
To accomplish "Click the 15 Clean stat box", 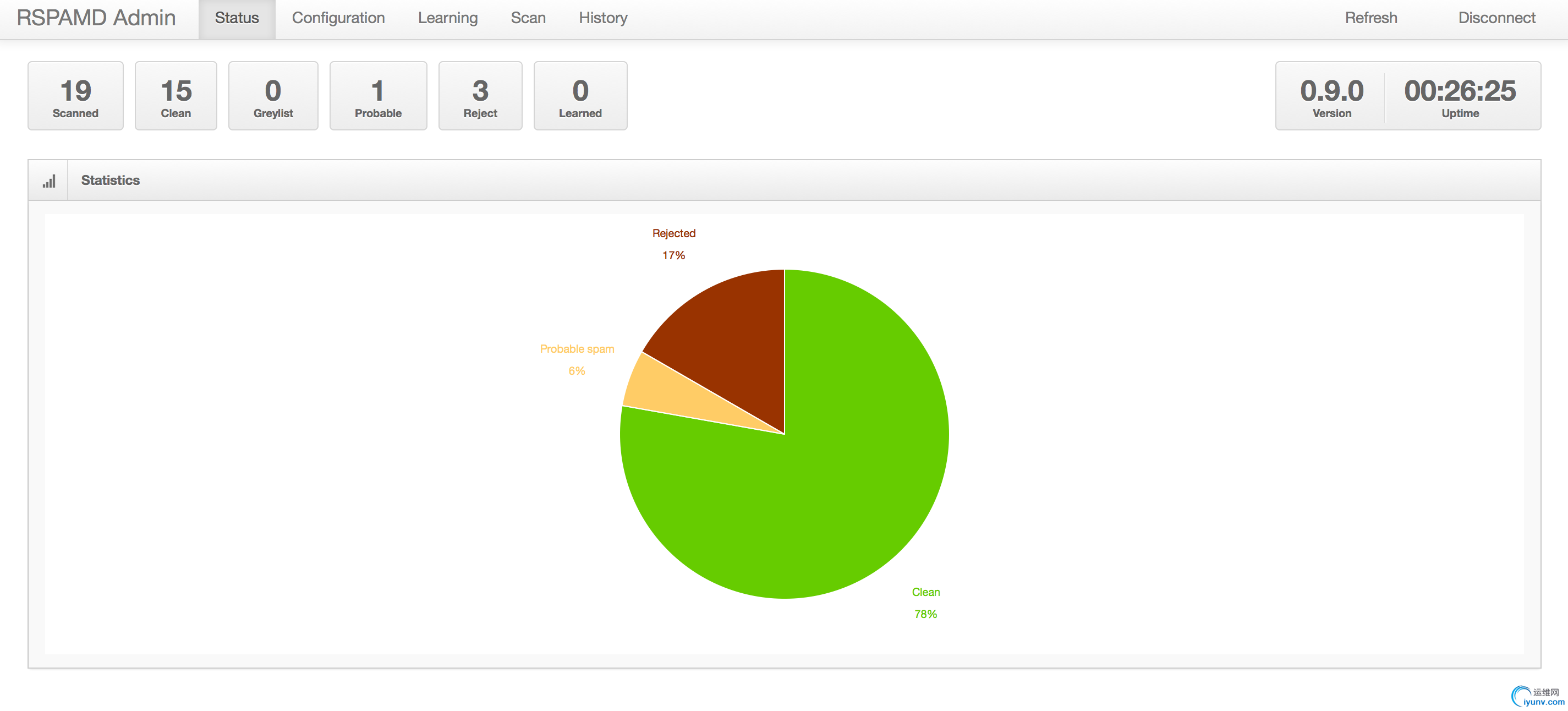I will click(x=176, y=96).
